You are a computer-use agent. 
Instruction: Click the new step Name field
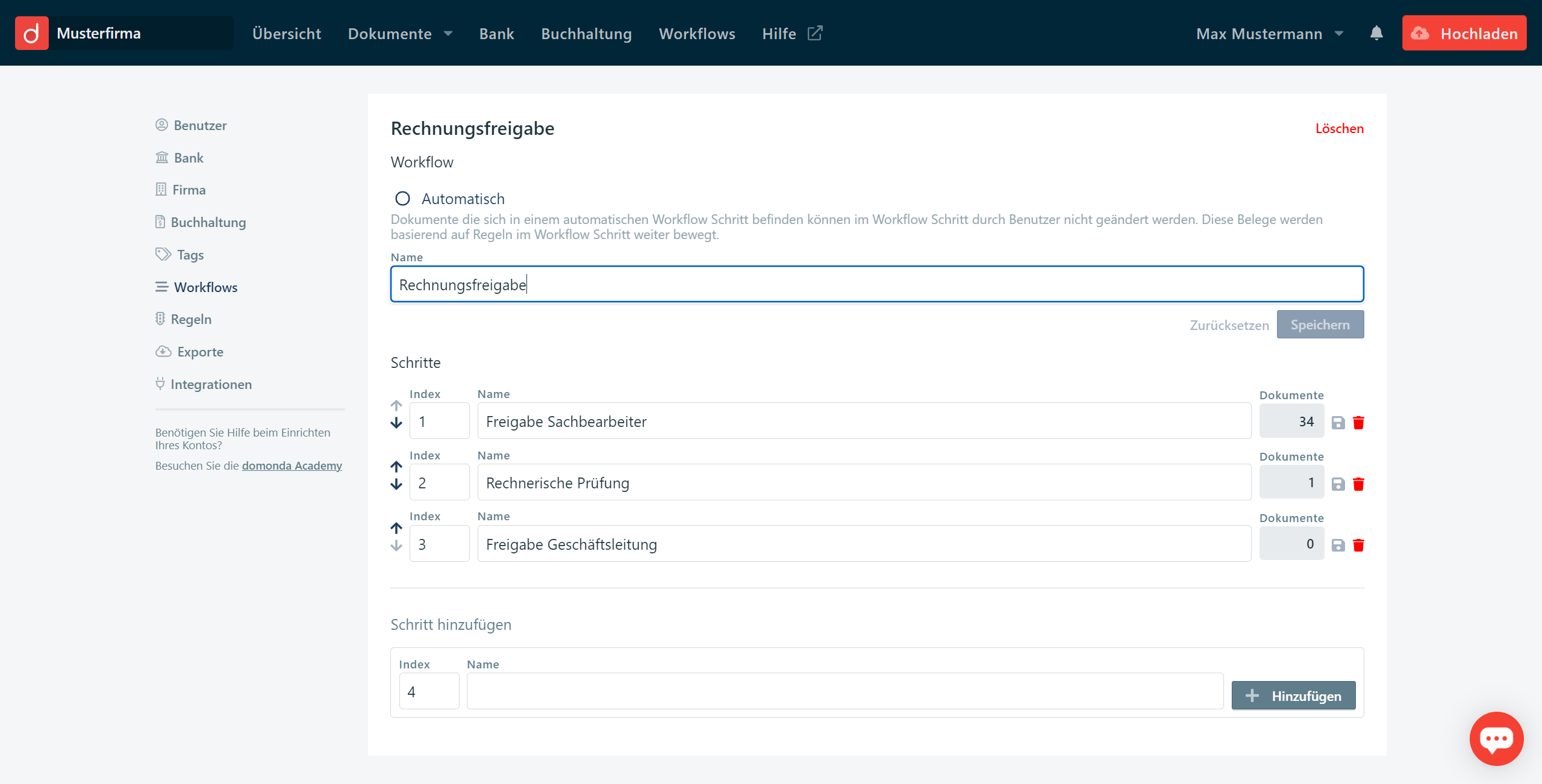844,691
